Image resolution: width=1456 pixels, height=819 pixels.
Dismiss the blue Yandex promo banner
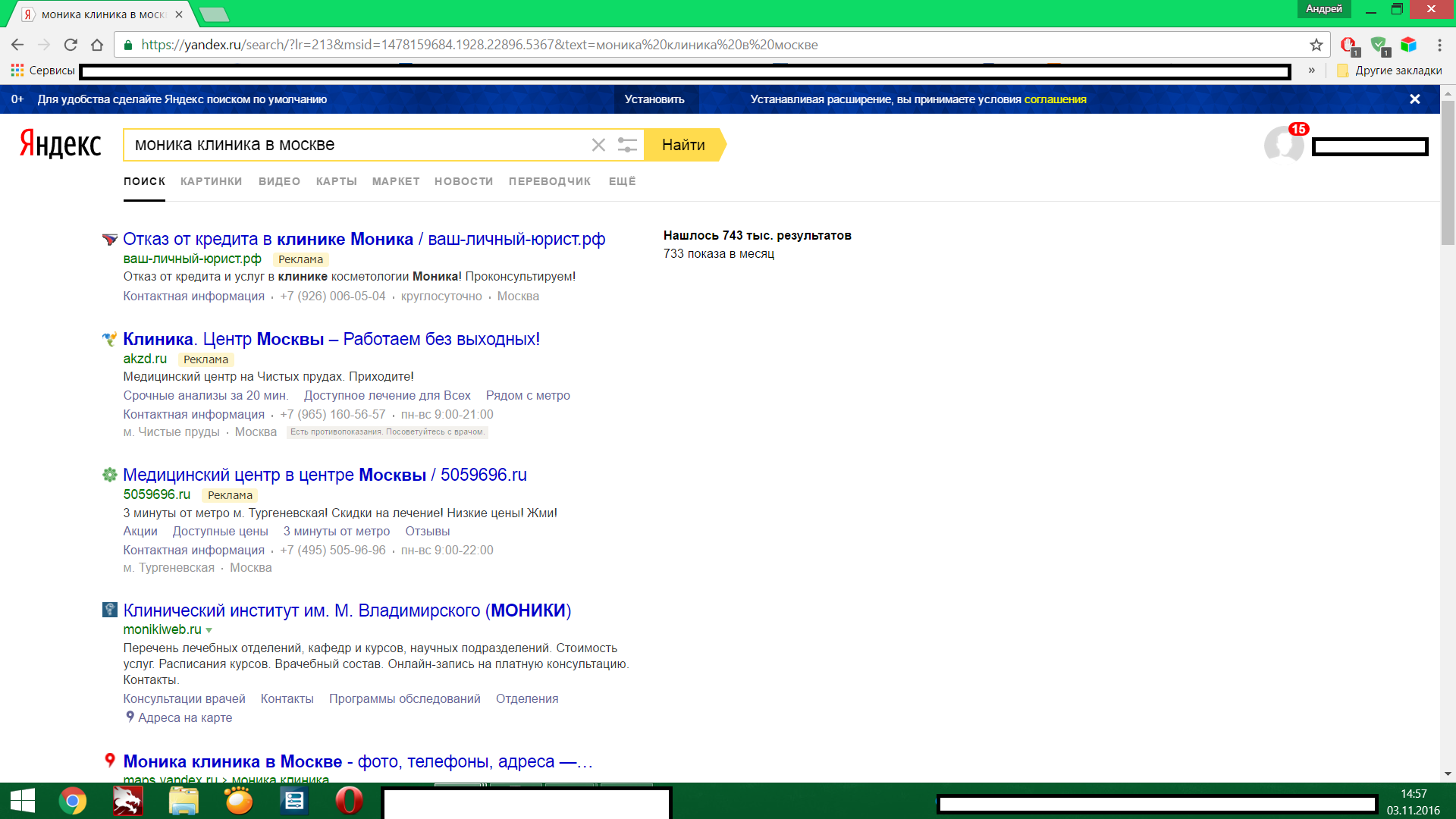(1414, 99)
